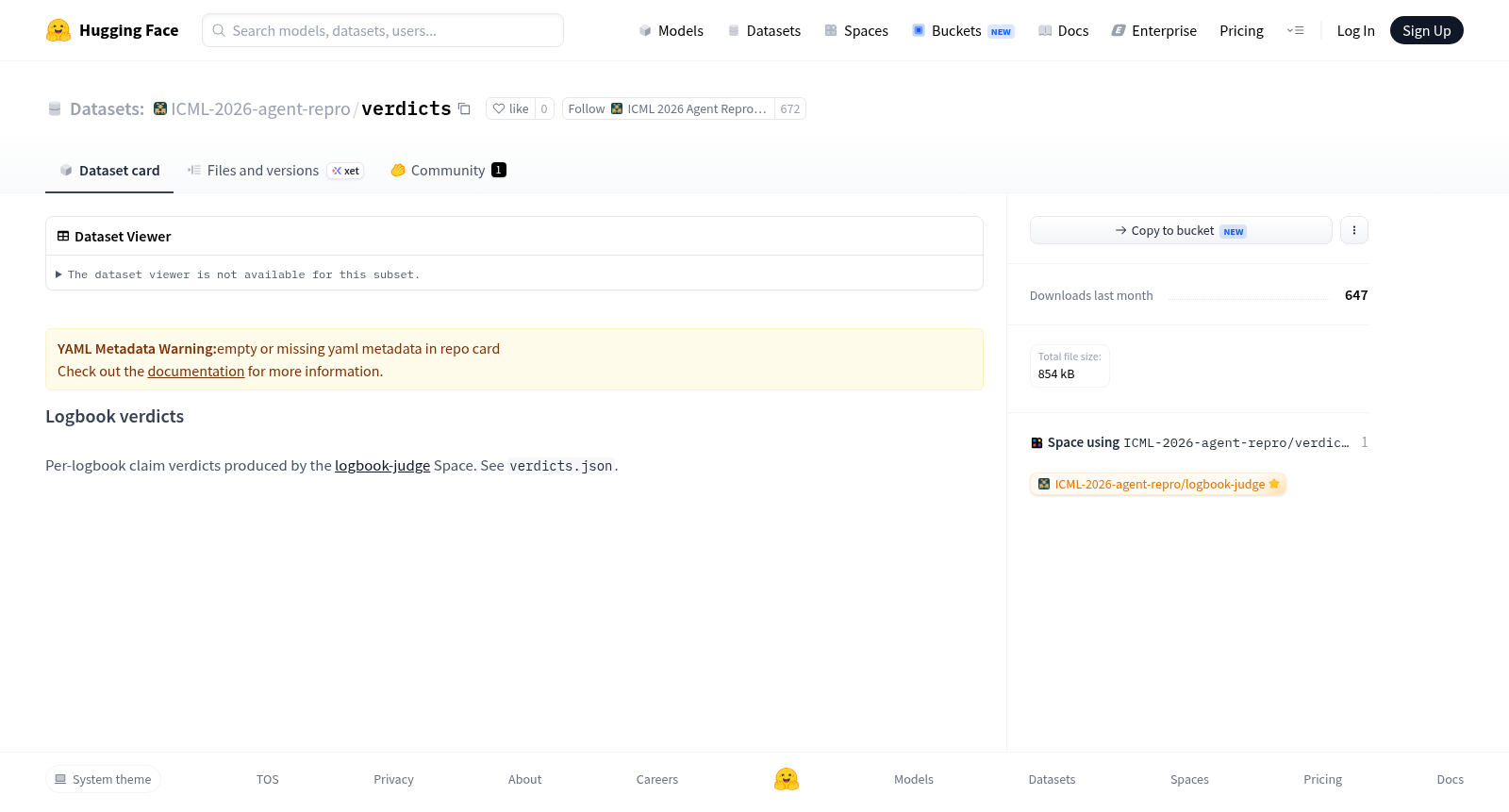Select the Dataset card tab
The width and height of the screenshot is (1509, 812).
tap(109, 171)
